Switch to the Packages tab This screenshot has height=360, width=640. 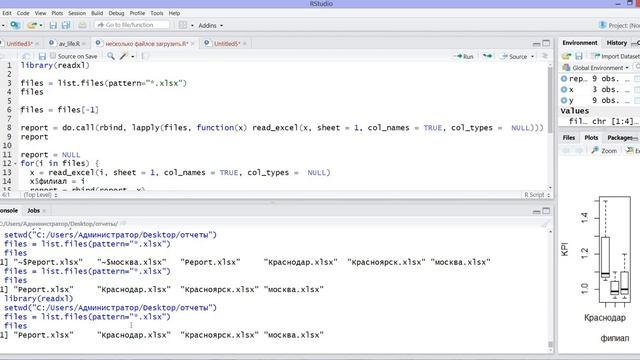point(620,138)
